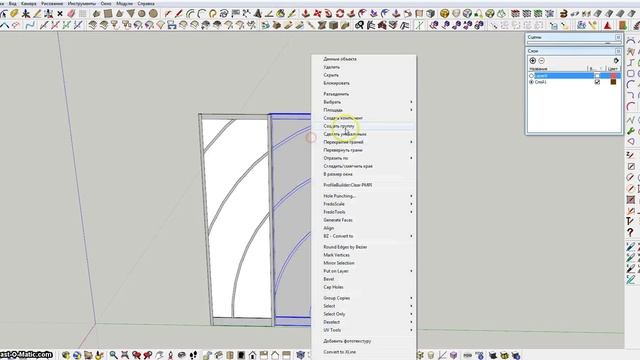This screenshot has width=640, height=360.
Task: Select radio button of Слой1 layer
Action: tap(531, 82)
